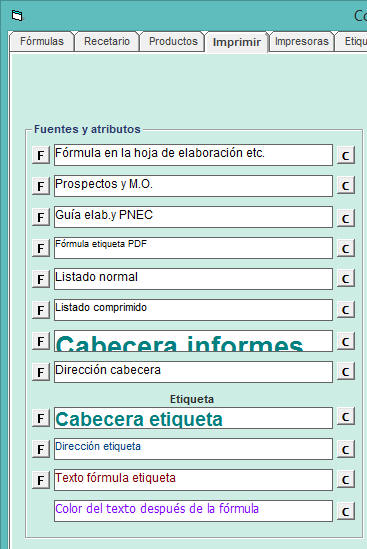This screenshot has height=549, width=367.
Task: Select the Dirección etiqueta text field
Action: [x=193, y=449]
